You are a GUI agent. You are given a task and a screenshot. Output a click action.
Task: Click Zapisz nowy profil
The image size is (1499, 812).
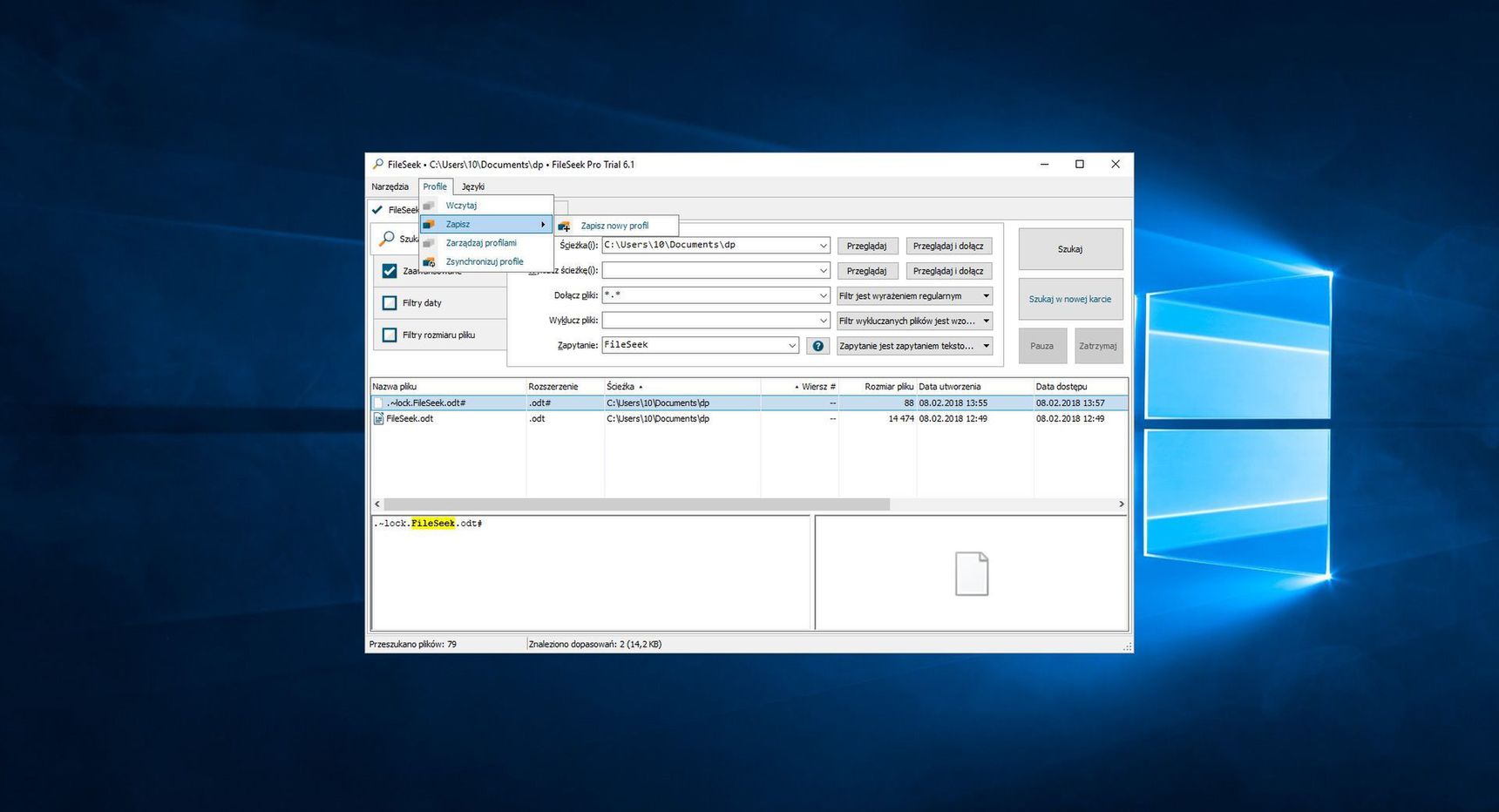[x=615, y=226]
